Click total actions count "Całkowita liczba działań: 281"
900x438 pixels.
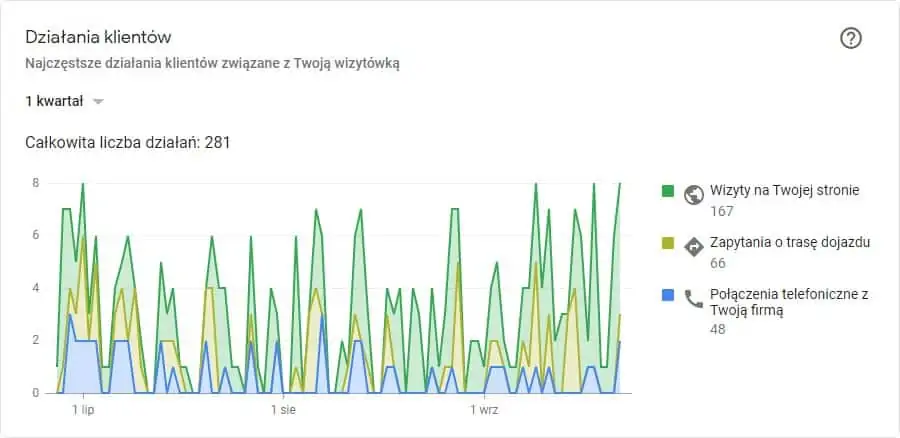(x=127, y=142)
